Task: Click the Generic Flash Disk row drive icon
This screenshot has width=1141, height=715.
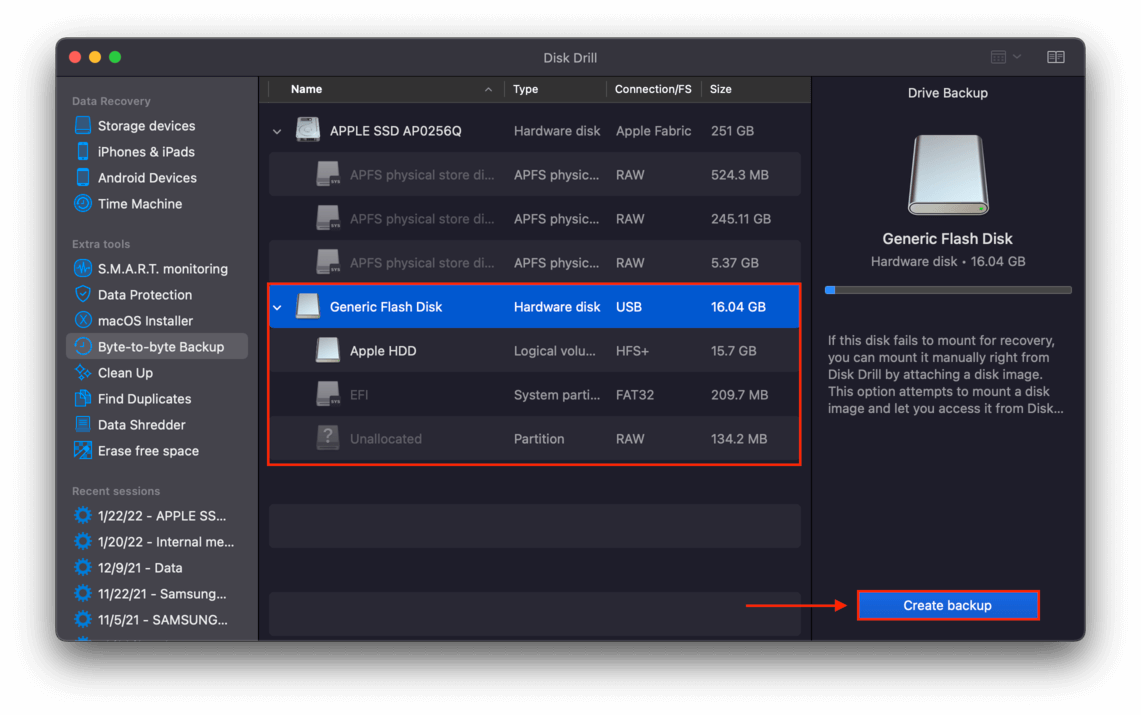Action: (x=308, y=306)
